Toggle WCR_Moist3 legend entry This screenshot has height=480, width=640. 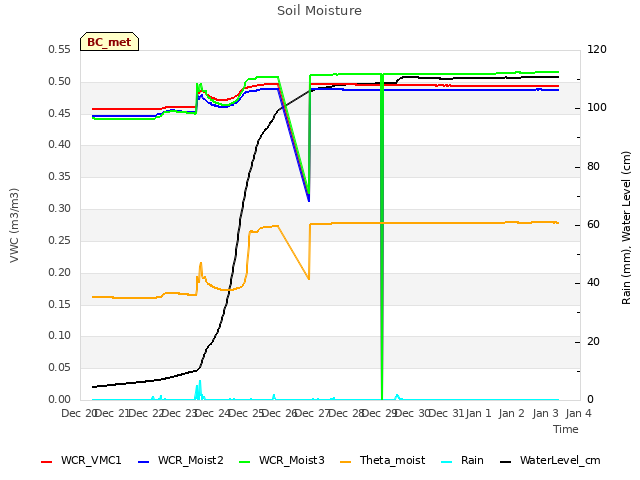282,460
